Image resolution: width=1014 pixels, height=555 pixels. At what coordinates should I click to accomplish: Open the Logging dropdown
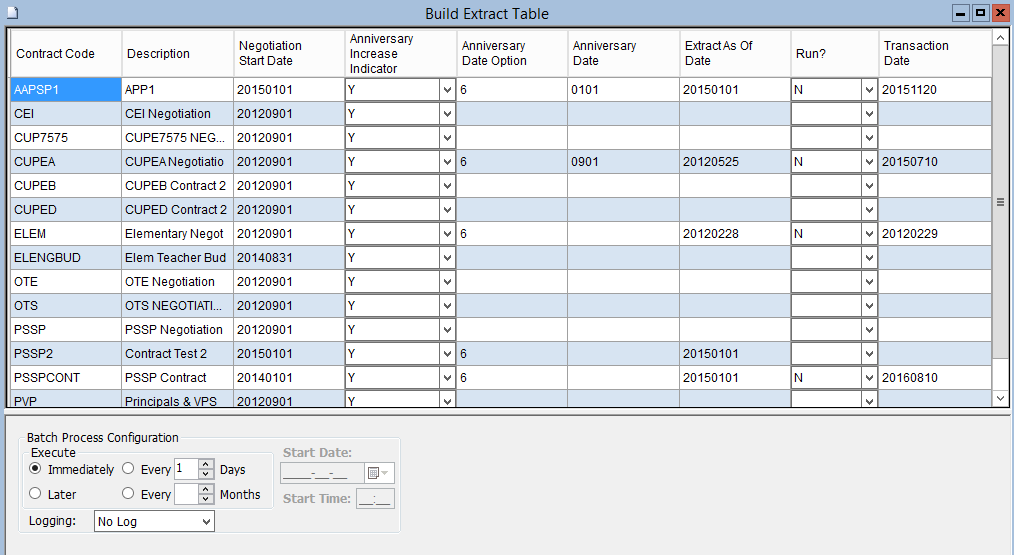click(206, 522)
